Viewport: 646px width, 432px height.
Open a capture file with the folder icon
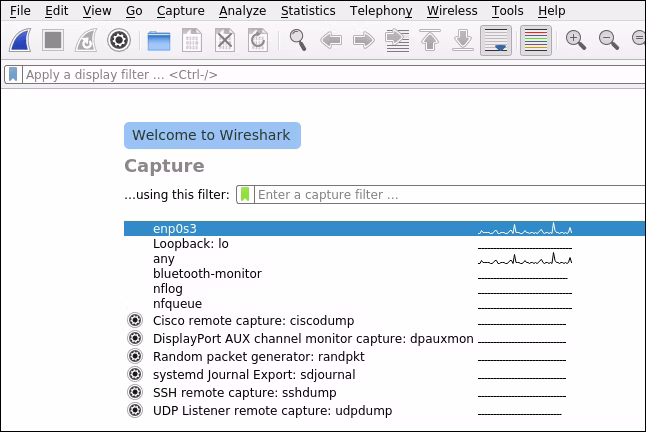[x=159, y=41]
